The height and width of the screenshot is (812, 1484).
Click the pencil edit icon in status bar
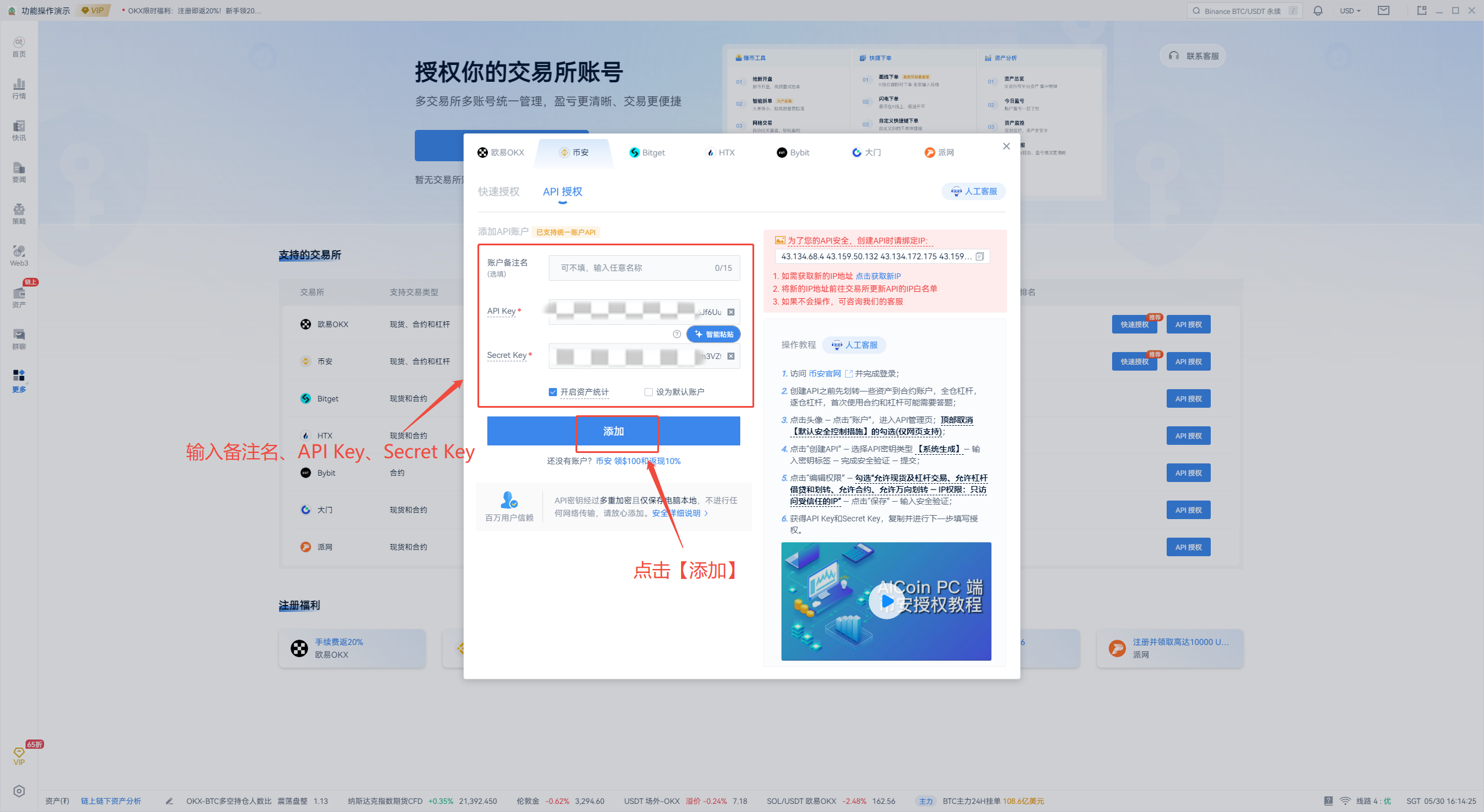(x=169, y=801)
